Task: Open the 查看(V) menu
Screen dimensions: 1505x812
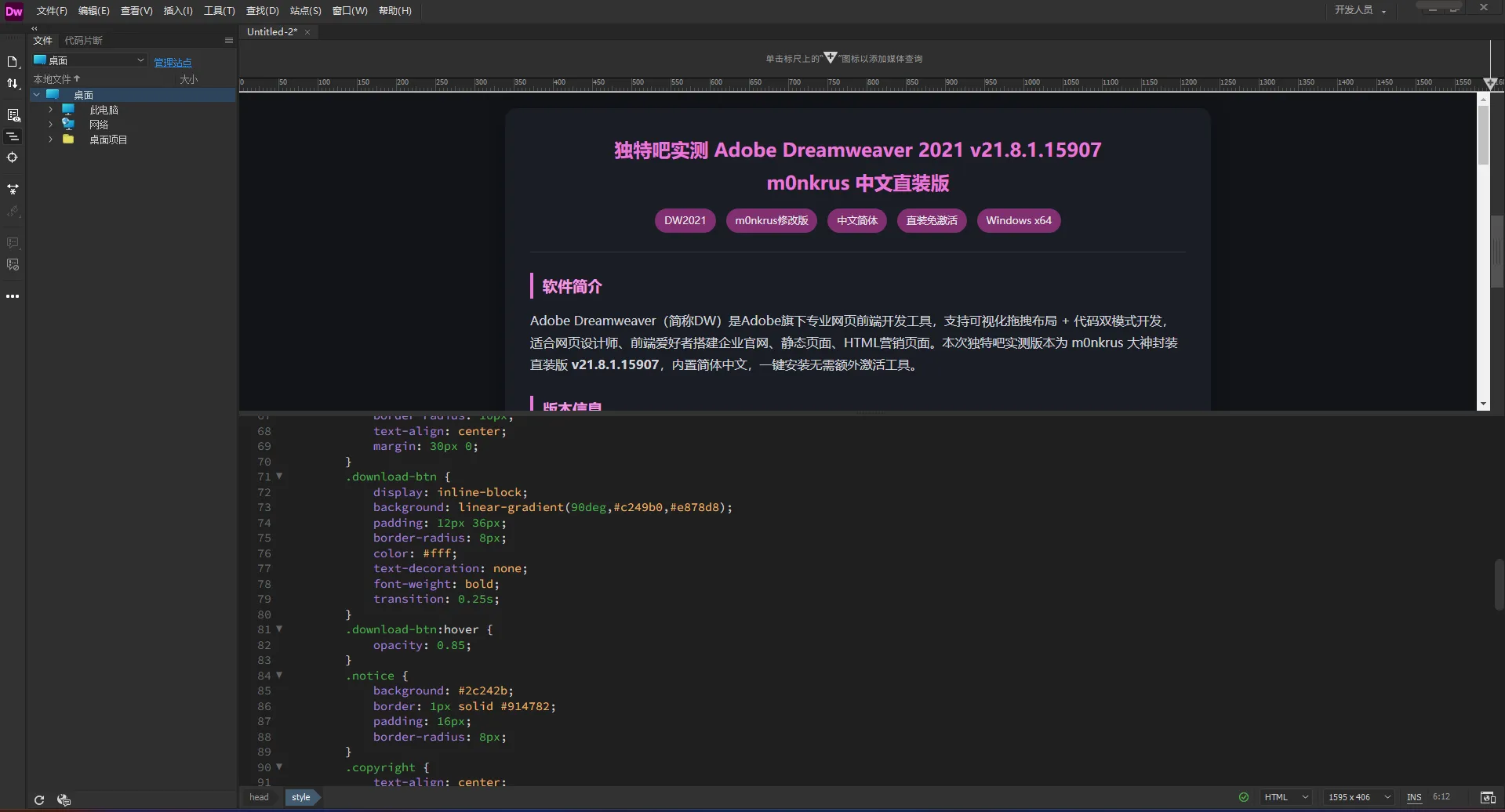Action: point(136,11)
